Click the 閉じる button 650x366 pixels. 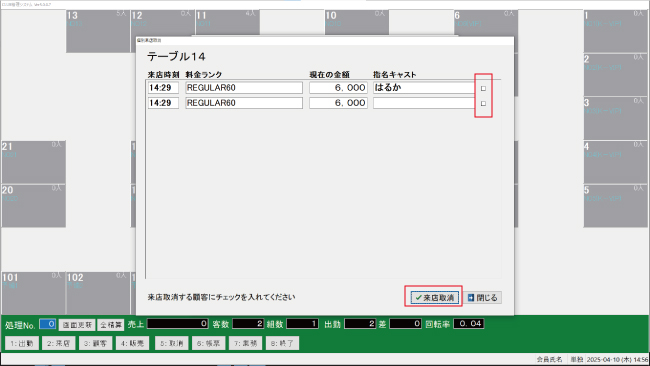(x=483, y=298)
